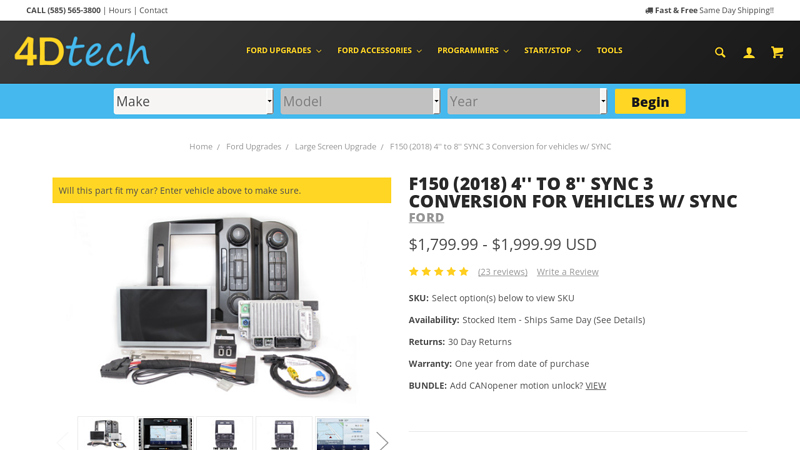Click the F150 (2018) product title heading
The width and height of the screenshot is (800, 450).
click(x=573, y=192)
